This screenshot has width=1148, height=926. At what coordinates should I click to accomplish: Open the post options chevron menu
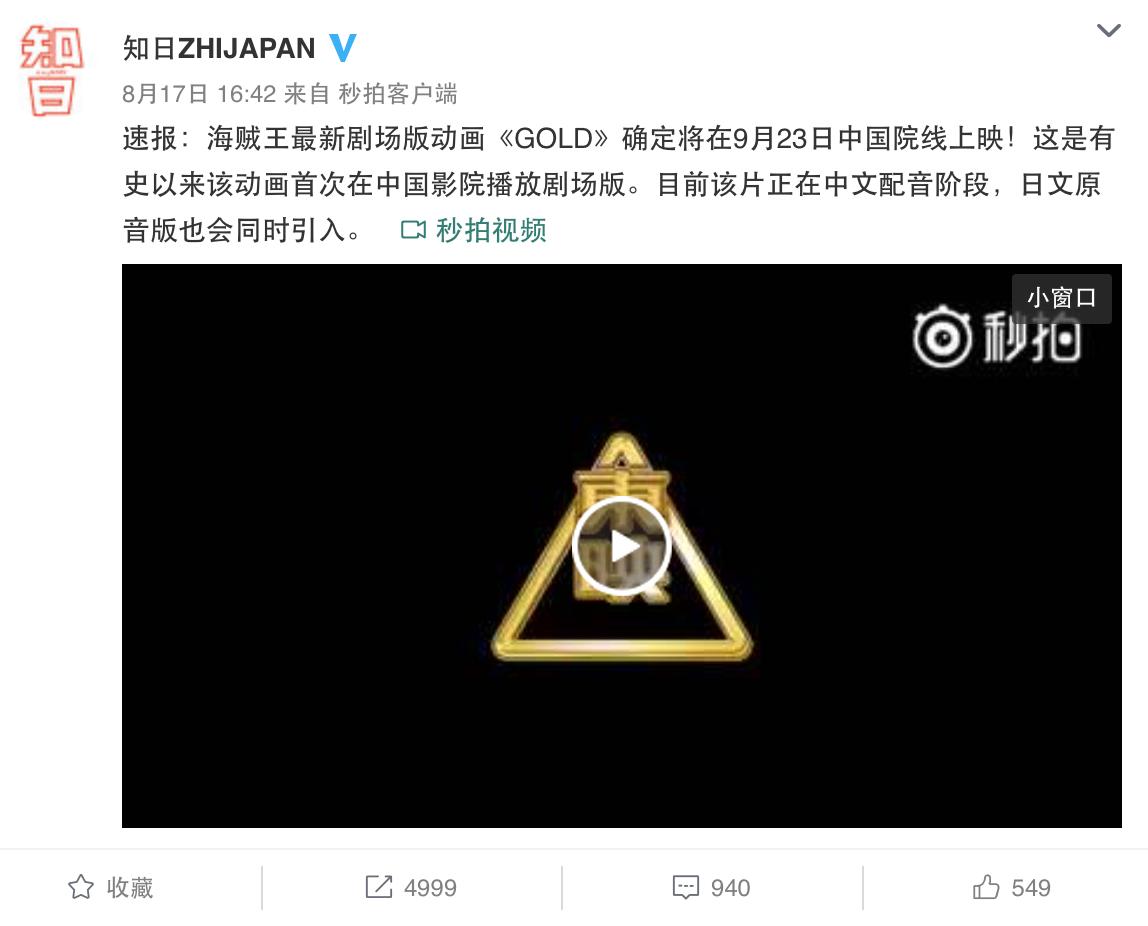(x=1108, y=30)
